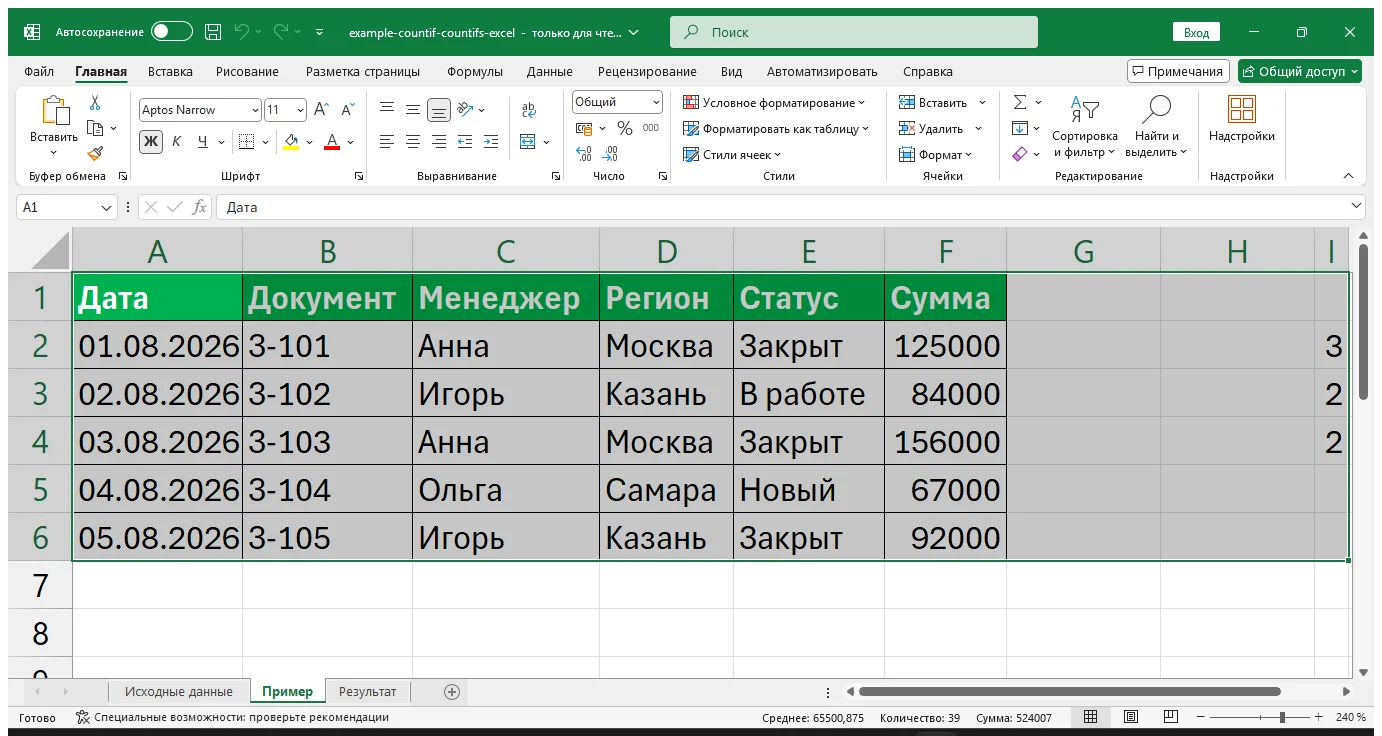The height and width of the screenshot is (736, 1382).
Task: Open the Результат sheet tab
Action: (x=367, y=691)
